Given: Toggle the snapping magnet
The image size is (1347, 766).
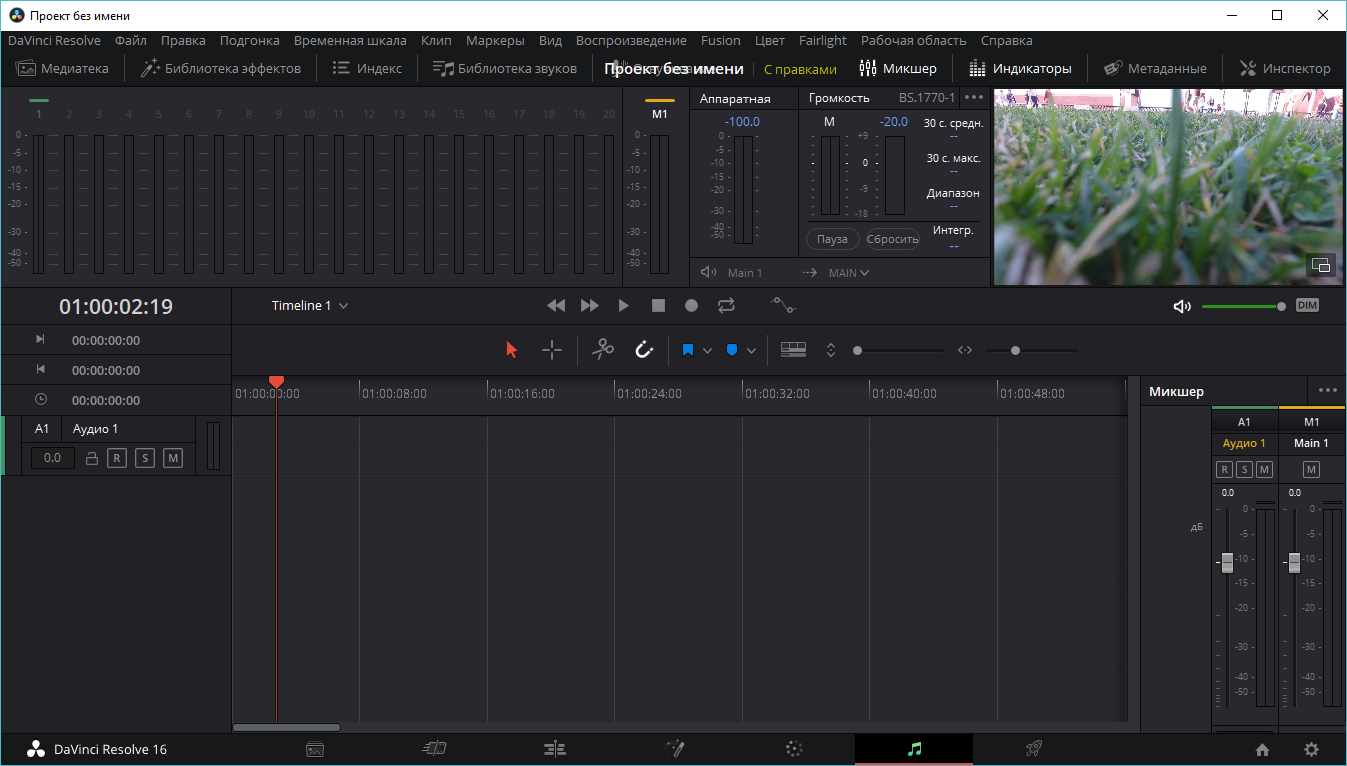Looking at the screenshot, I should (644, 350).
